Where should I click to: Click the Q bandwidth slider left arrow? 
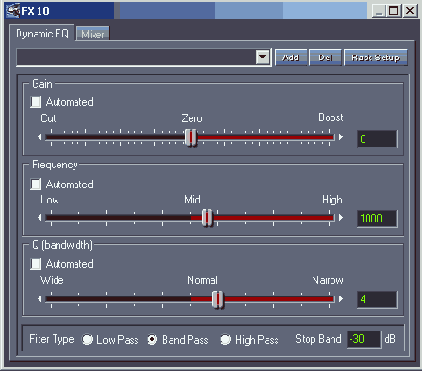40,299
